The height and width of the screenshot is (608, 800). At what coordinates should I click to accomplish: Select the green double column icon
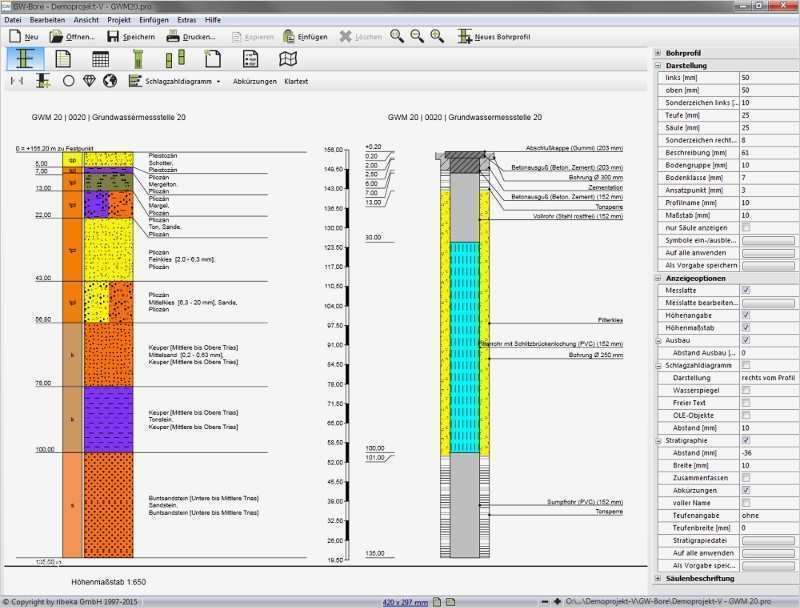tap(175, 59)
